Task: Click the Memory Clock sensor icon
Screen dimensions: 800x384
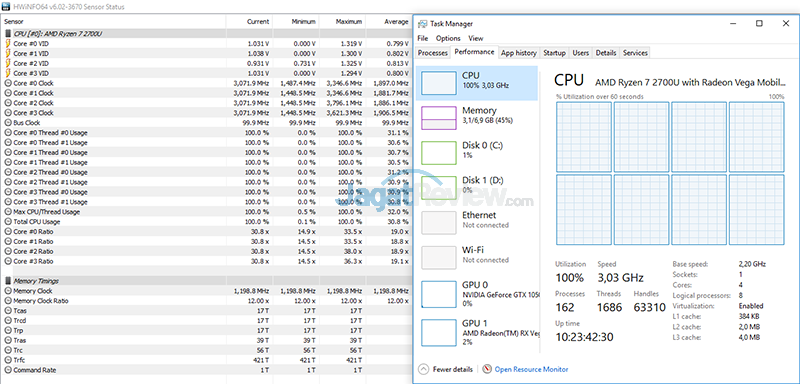Action: pyautogui.click(x=8, y=291)
